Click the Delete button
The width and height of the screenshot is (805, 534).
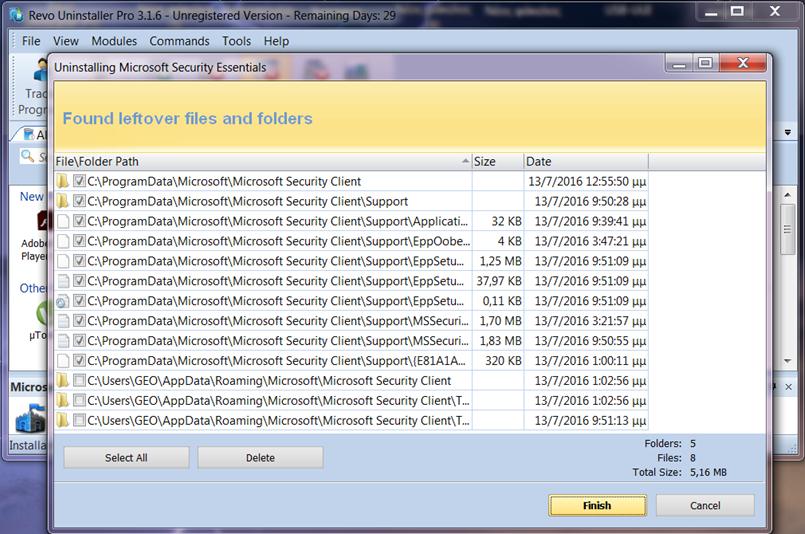260,457
